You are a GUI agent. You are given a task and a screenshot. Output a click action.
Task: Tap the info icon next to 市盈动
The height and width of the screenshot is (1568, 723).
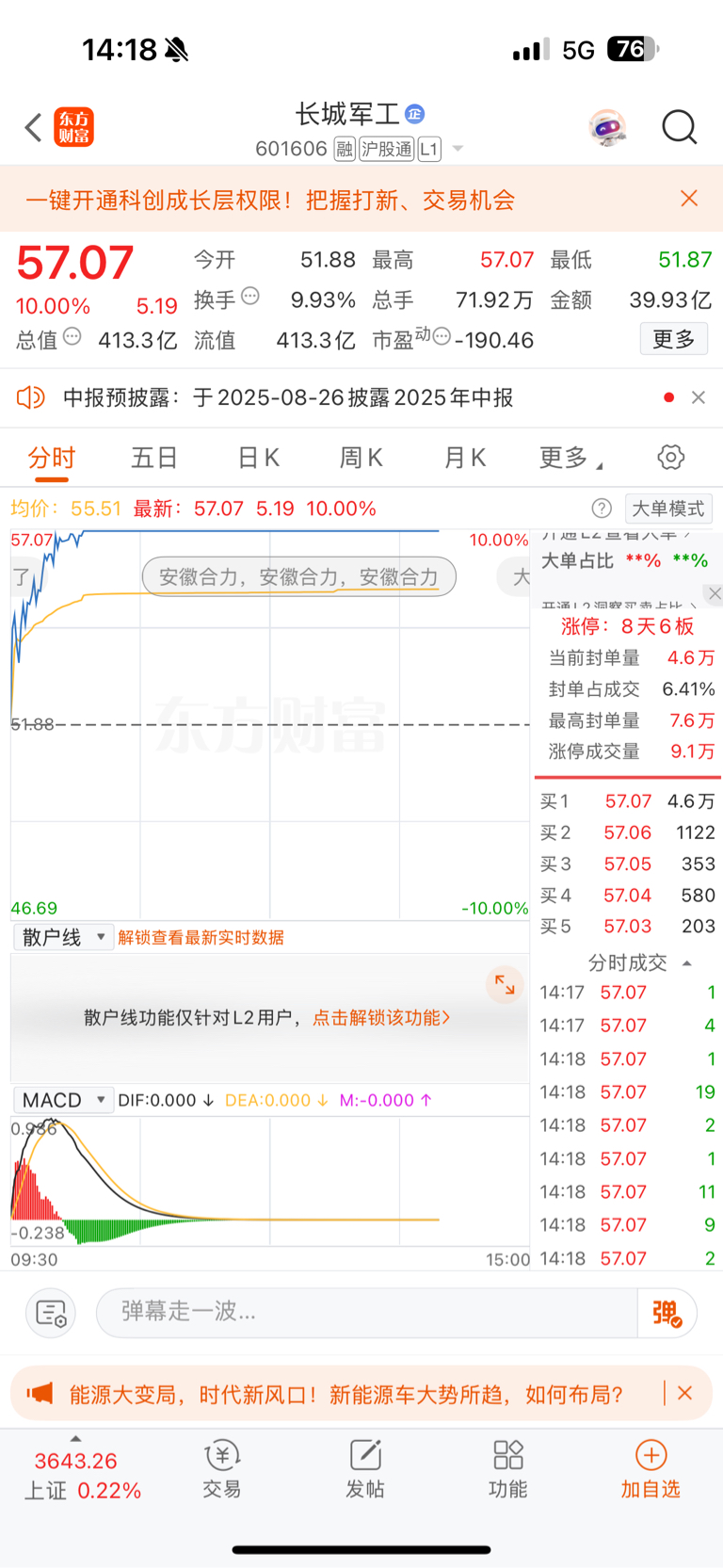click(441, 336)
